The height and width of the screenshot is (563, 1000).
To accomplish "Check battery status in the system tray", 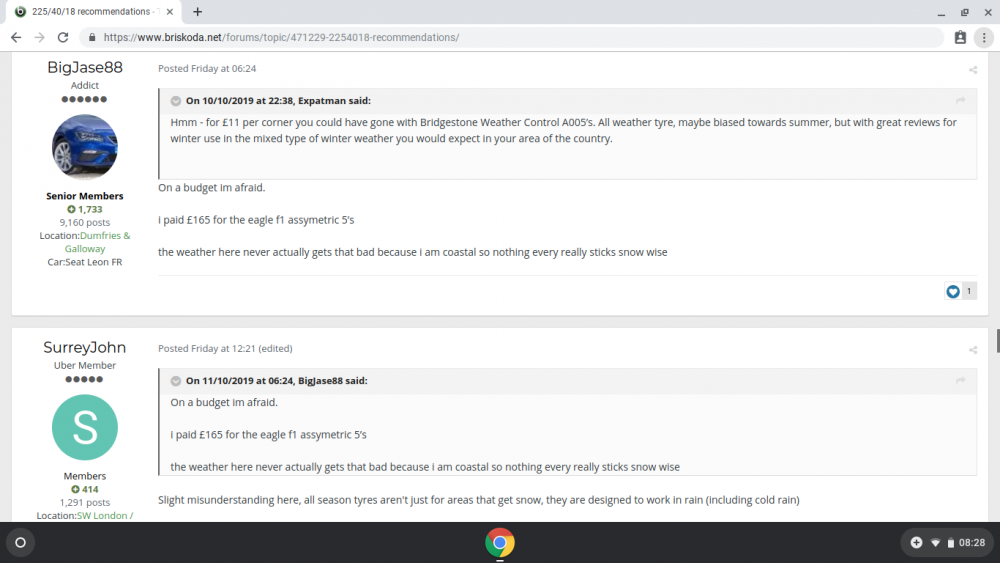I will (x=951, y=543).
